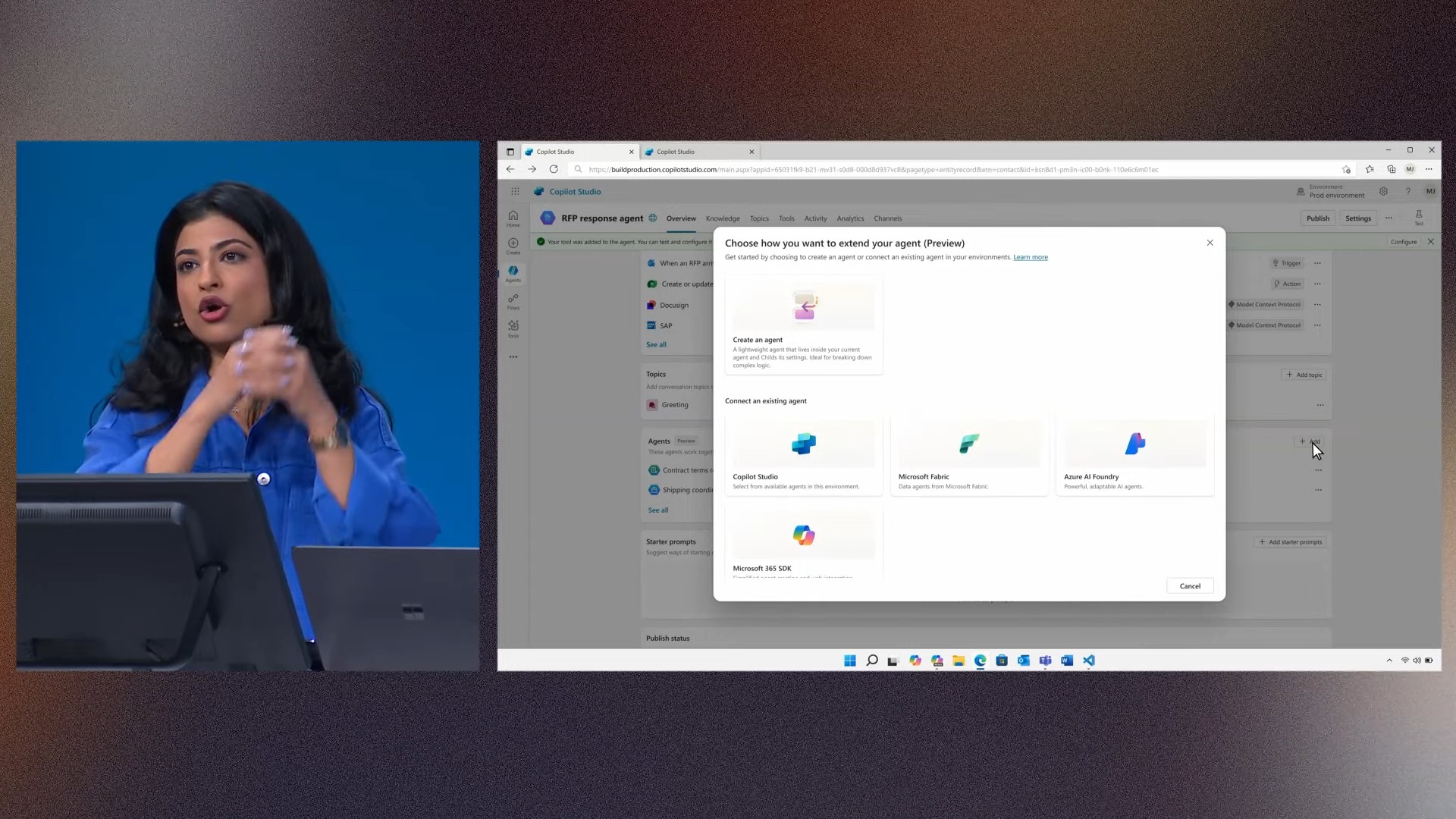Switch to the Channels tab
This screenshot has height=819, width=1456.
887,218
